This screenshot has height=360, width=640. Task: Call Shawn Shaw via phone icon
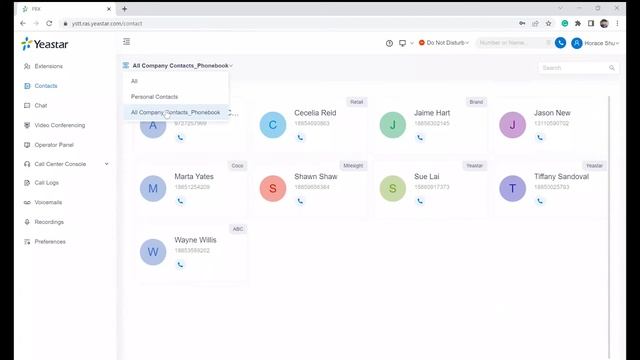click(300, 201)
